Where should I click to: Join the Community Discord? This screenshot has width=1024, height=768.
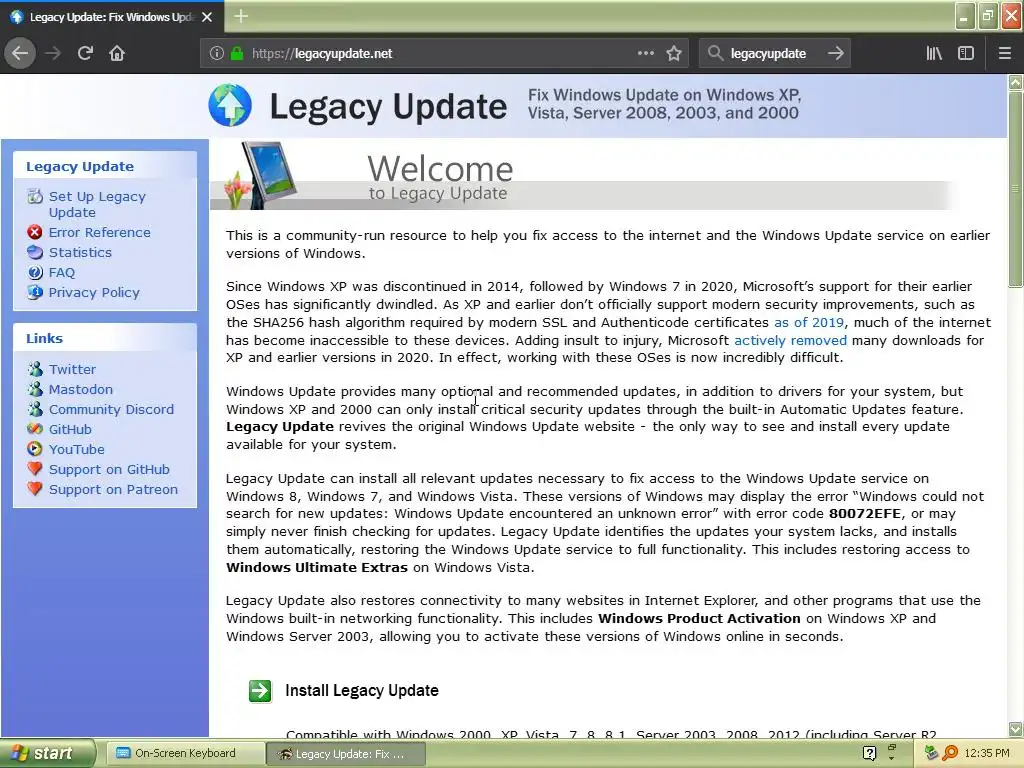(112, 409)
